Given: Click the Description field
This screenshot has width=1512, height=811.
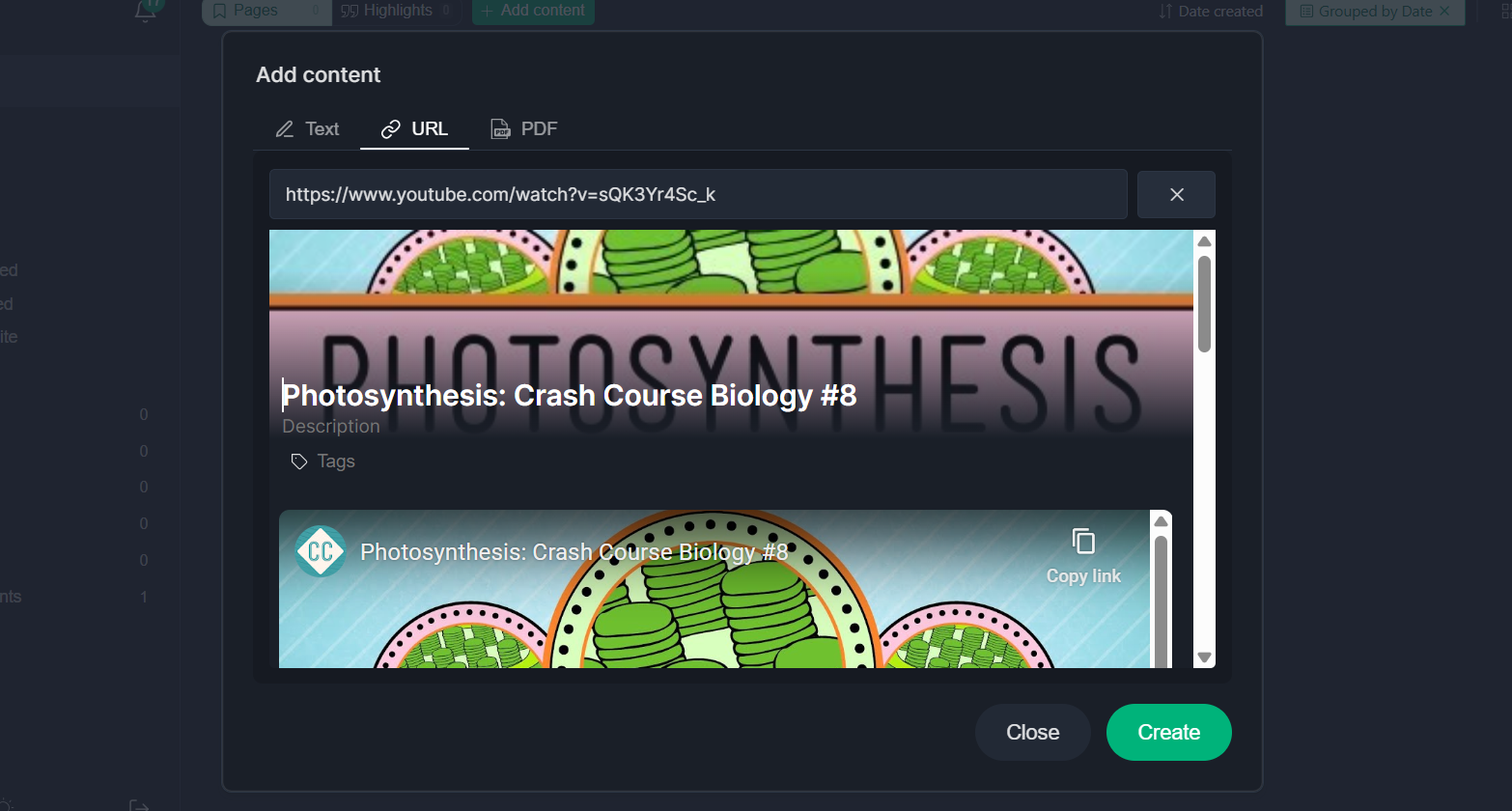Looking at the screenshot, I should tap(330, 426).
